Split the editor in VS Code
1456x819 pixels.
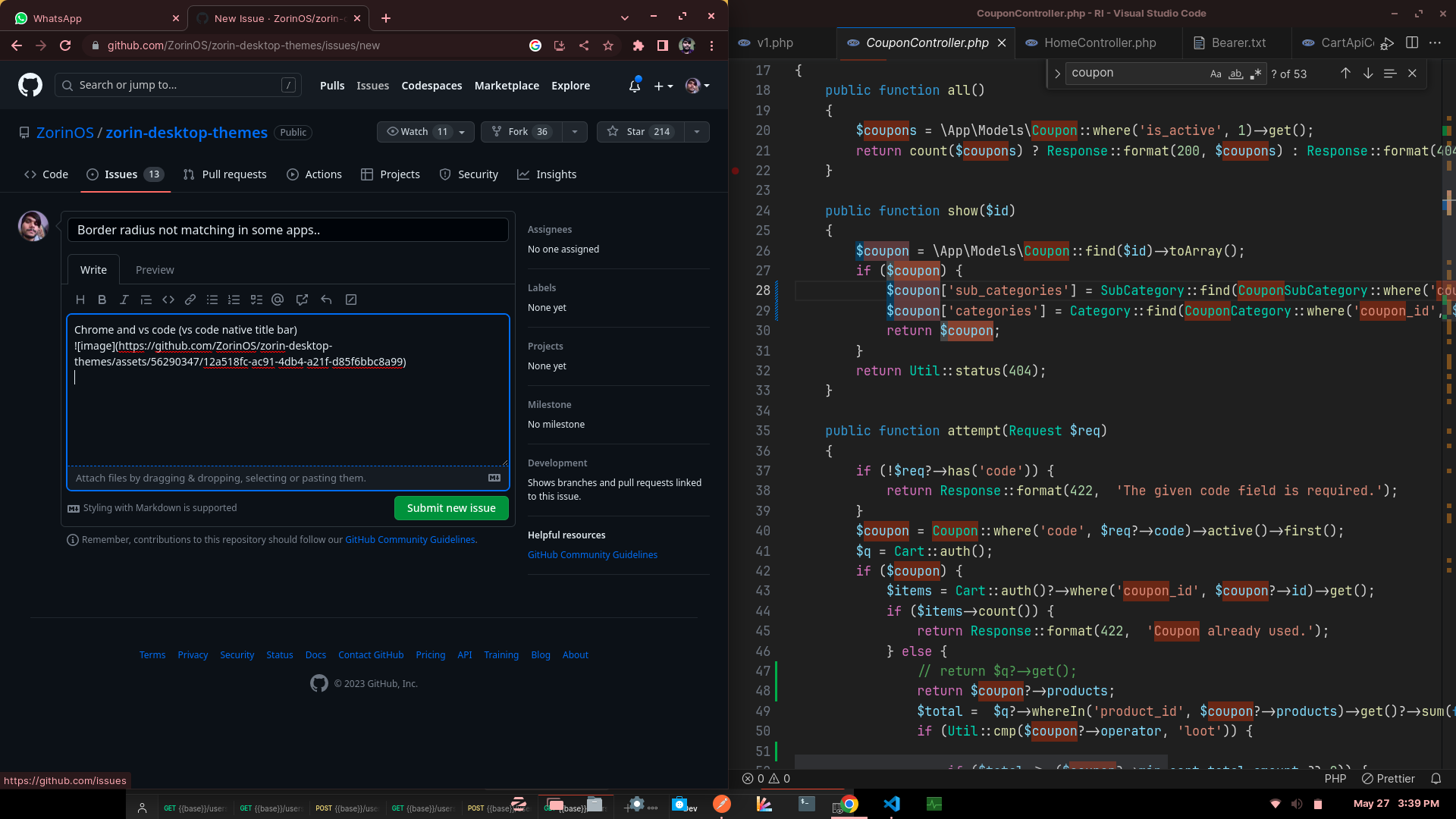pos(1412,42)
